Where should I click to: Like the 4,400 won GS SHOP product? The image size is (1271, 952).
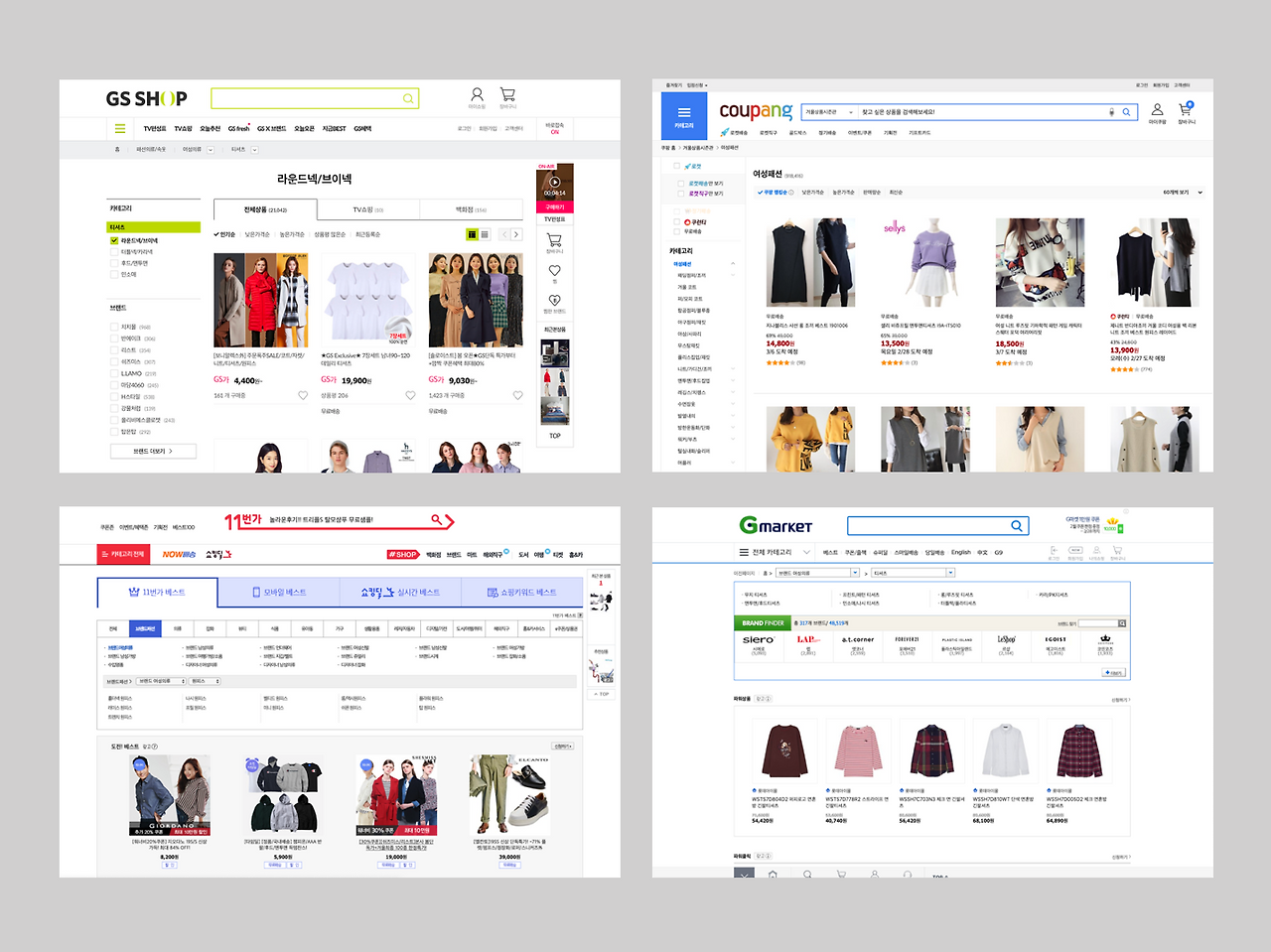303,395
